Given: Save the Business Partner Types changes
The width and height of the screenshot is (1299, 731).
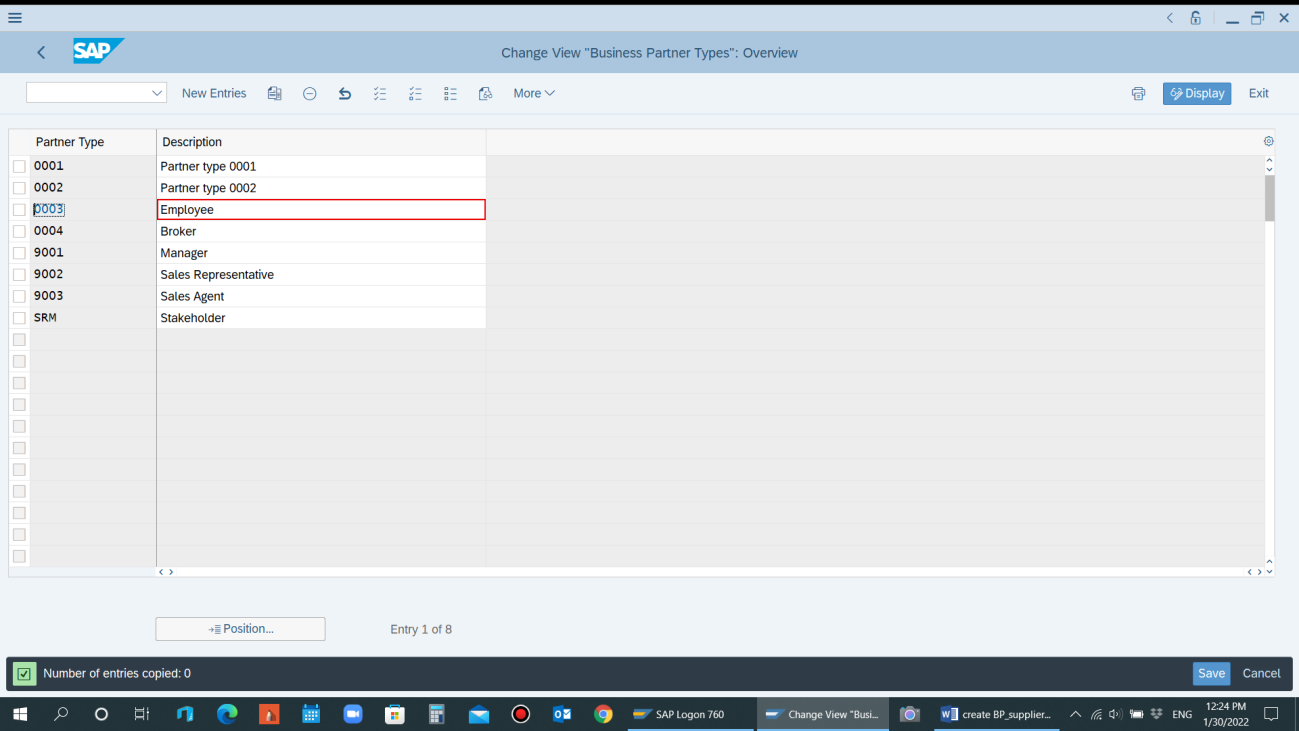Looking at the screenshot, I should tap(1211, 673).
